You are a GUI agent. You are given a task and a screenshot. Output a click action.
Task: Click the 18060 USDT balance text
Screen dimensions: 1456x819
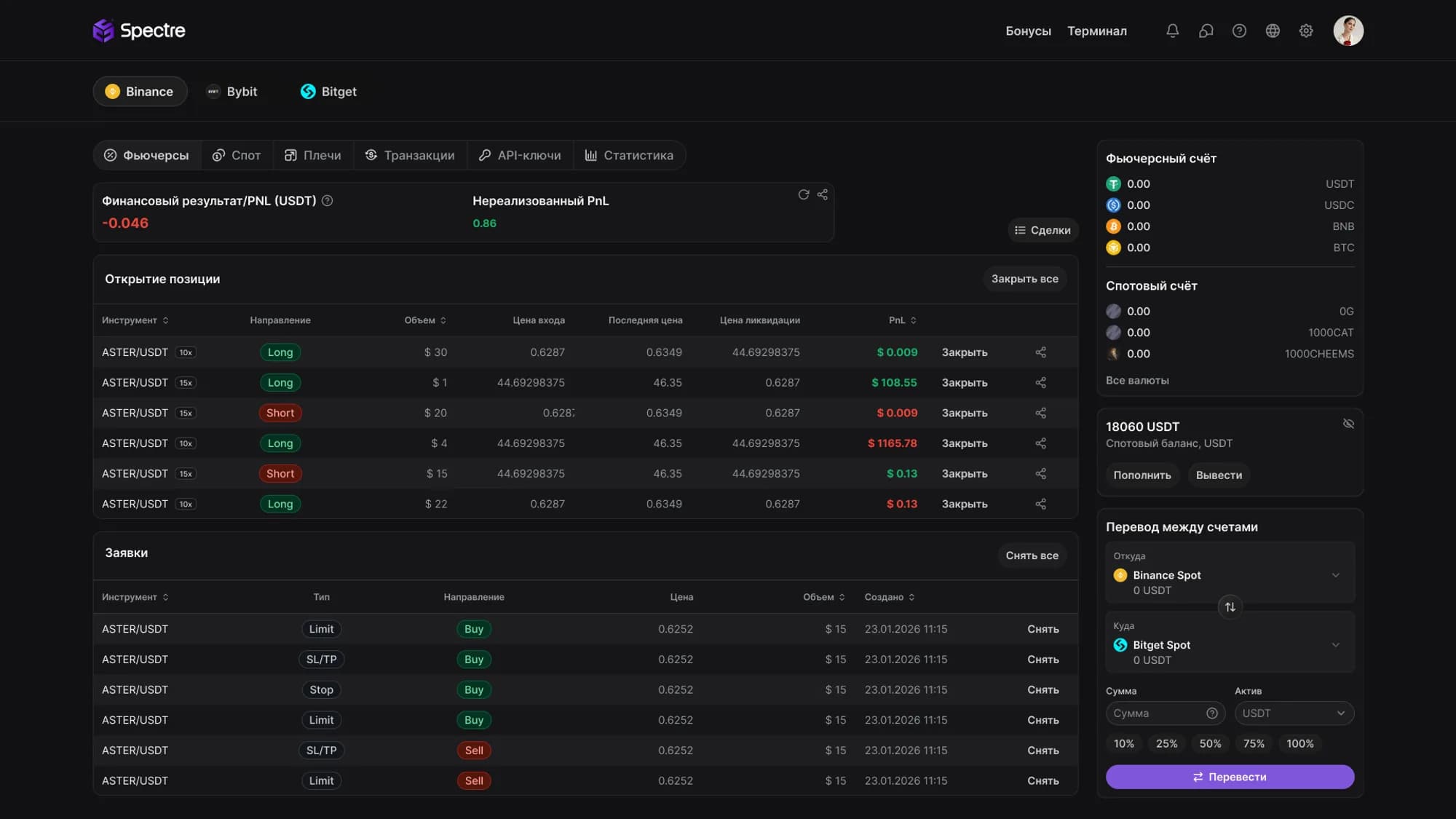[x=1142, y=427]
